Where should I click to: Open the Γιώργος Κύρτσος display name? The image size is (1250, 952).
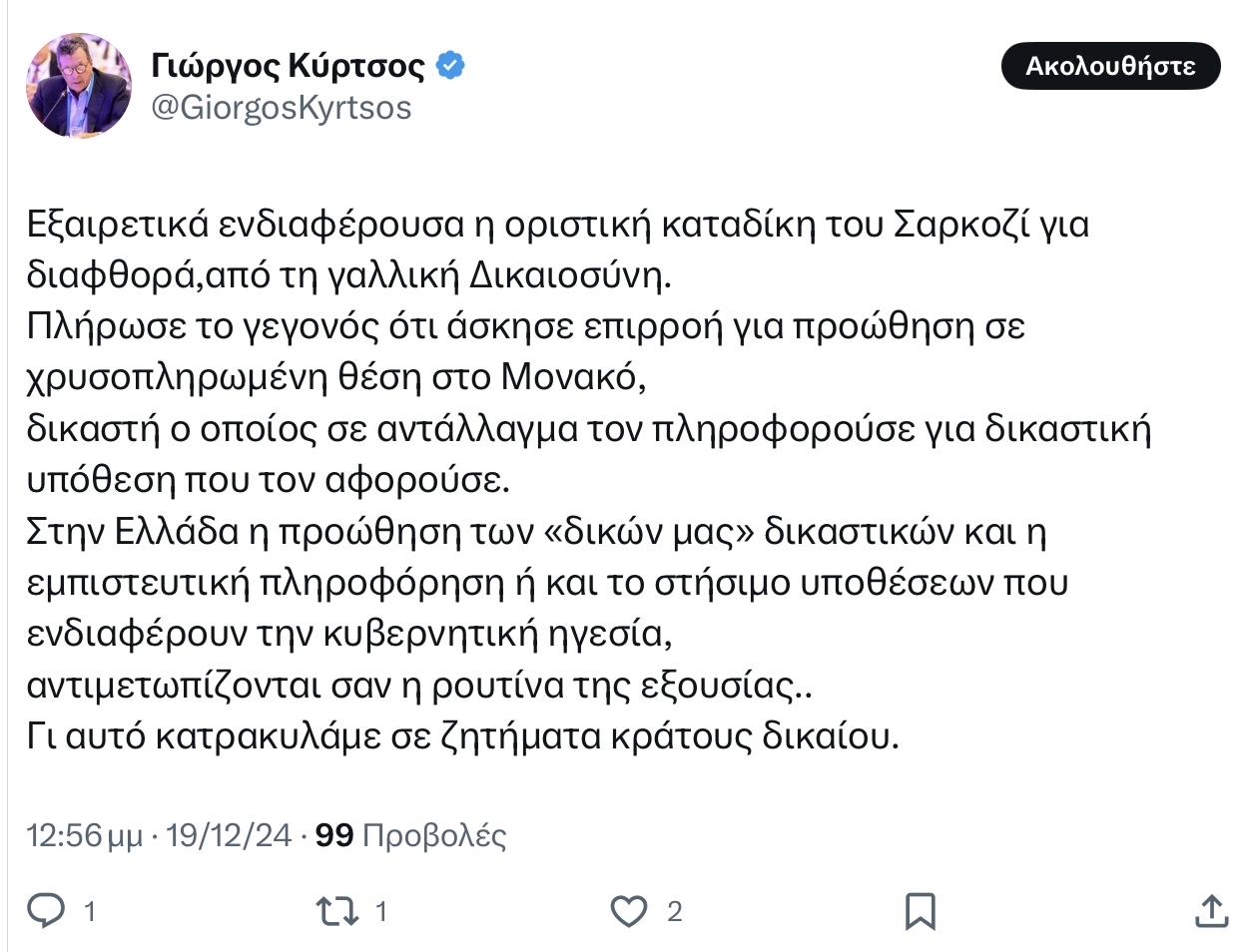tap(288, 66)
